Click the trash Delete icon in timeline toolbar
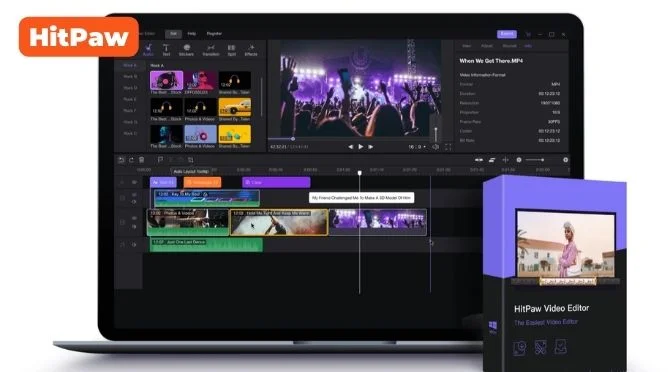This screenshot has width=670, height=372. tap(141, 160)
